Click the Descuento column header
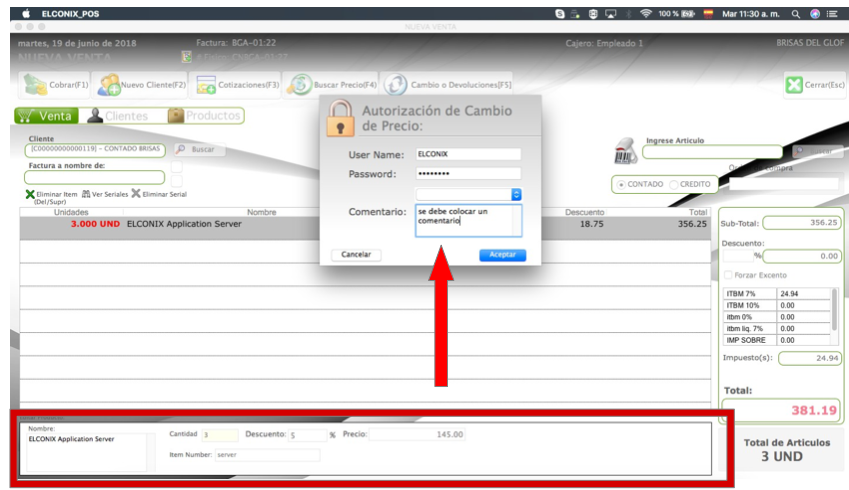 (x=584, y=212)
